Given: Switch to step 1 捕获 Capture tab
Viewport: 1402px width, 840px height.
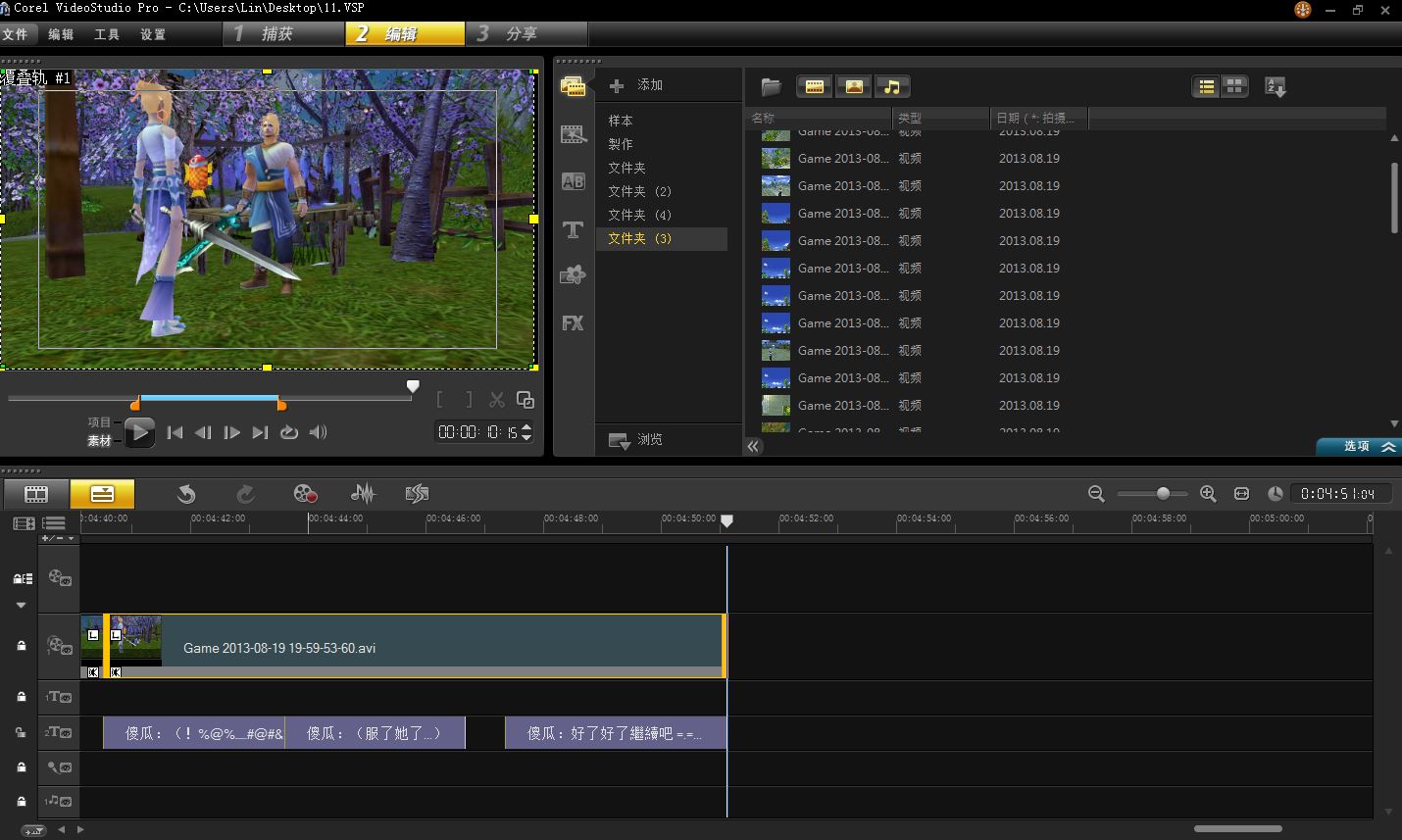Looking at the screenshot, I should 283,33.
